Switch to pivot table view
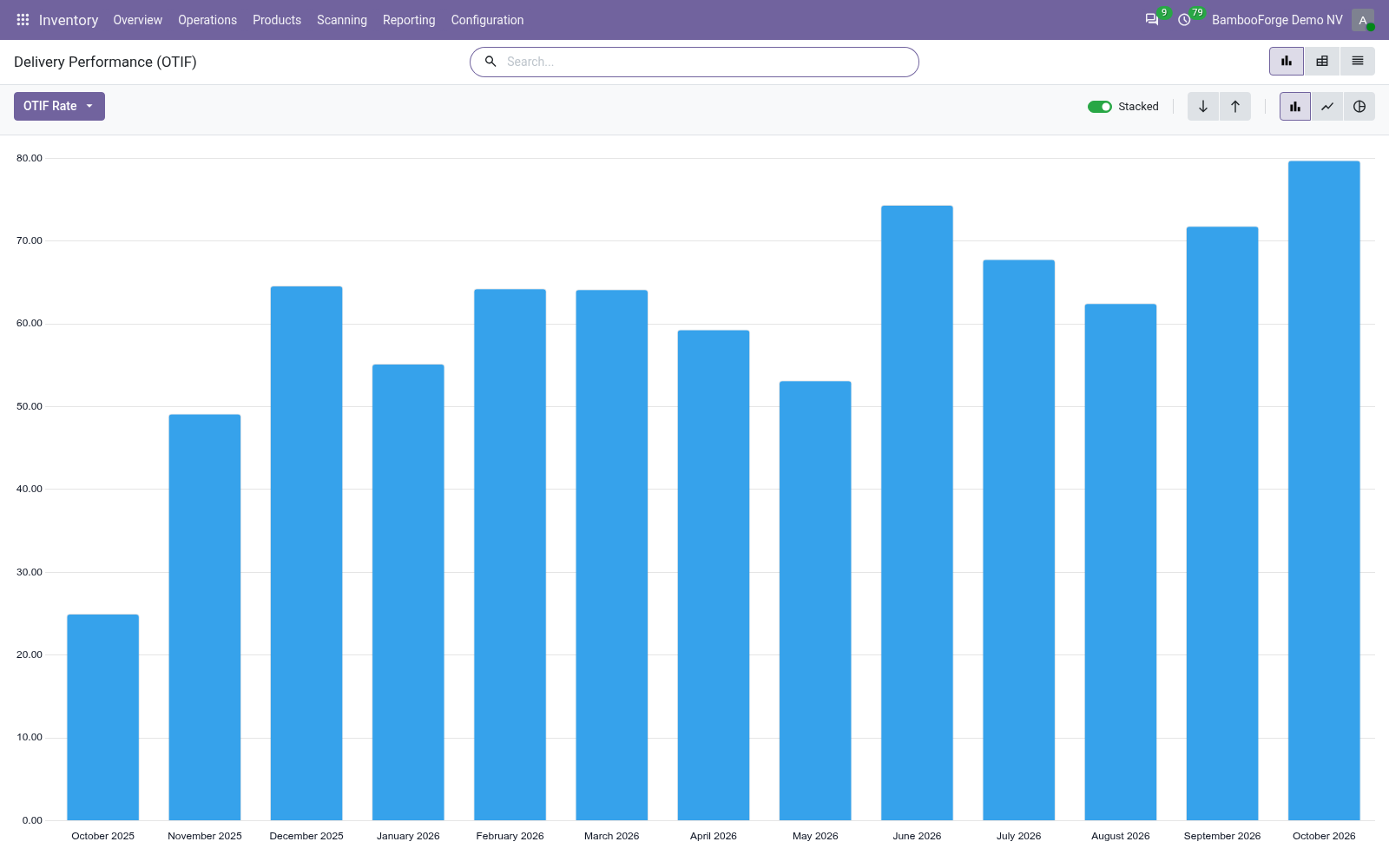The height and width of the screenshot is (868, 1389). 1322,62
